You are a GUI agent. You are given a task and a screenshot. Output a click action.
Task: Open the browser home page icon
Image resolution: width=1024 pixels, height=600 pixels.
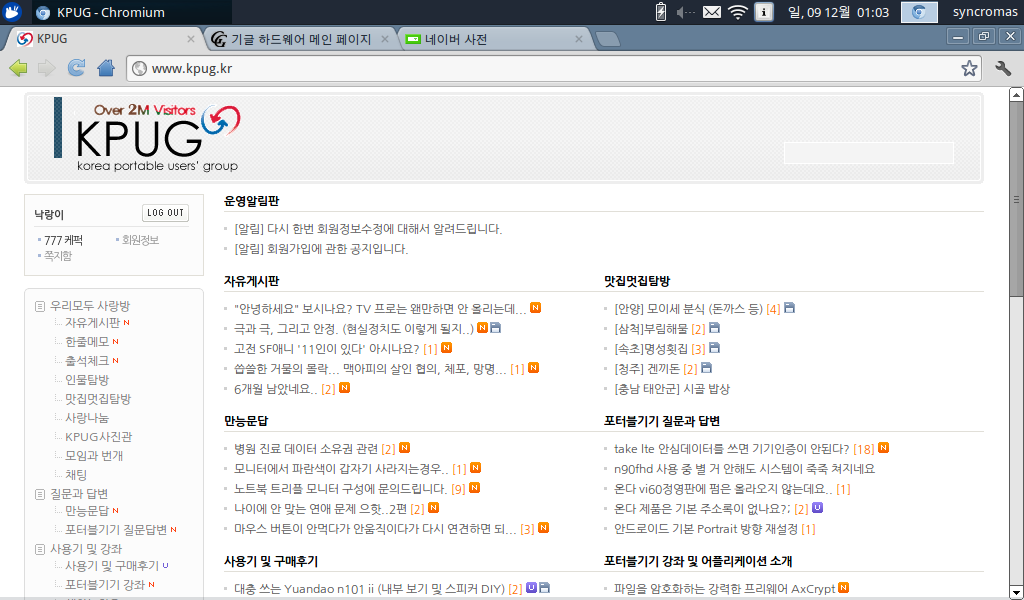coord(106,68)
